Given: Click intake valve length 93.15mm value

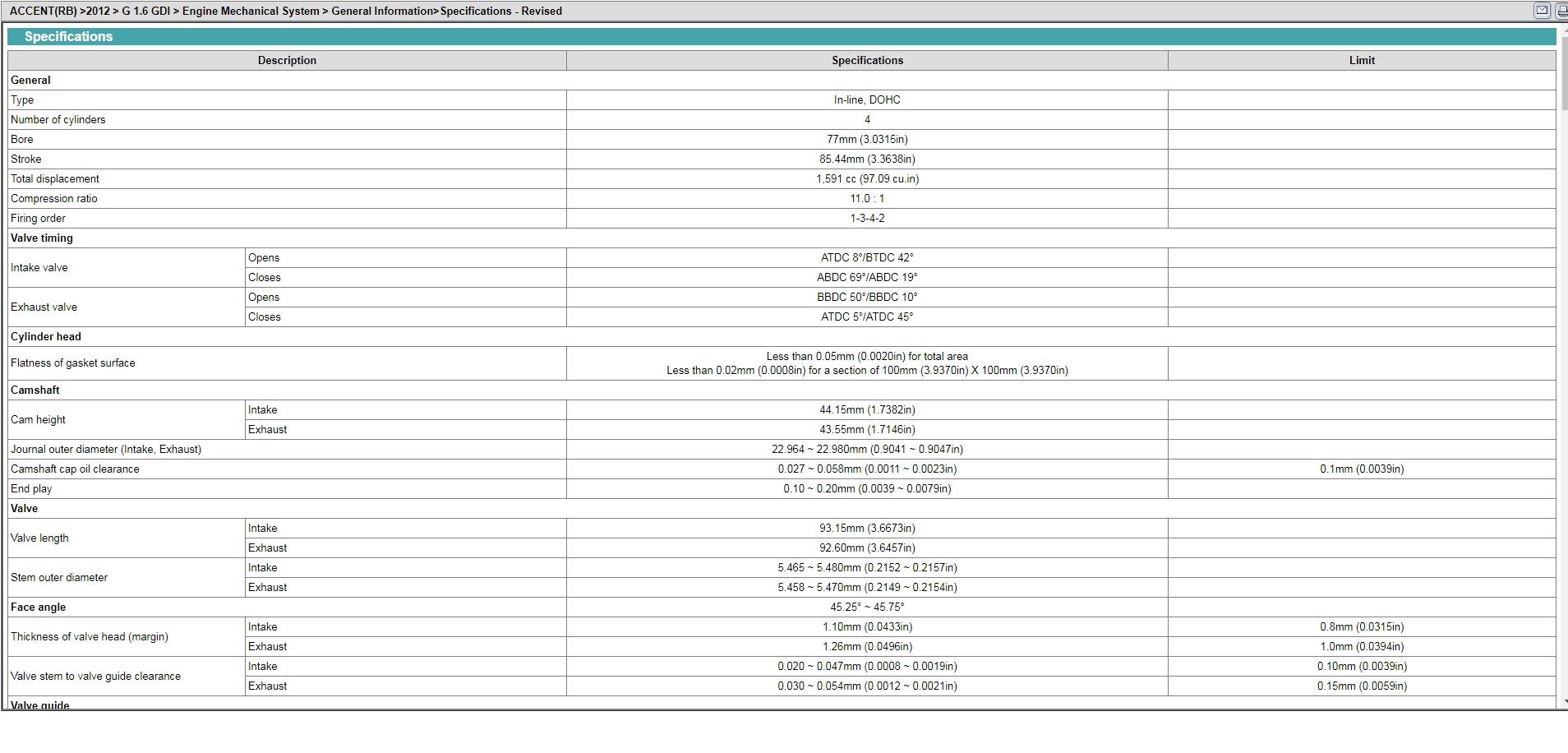Looking at the screenshot, I should [867, 528].
